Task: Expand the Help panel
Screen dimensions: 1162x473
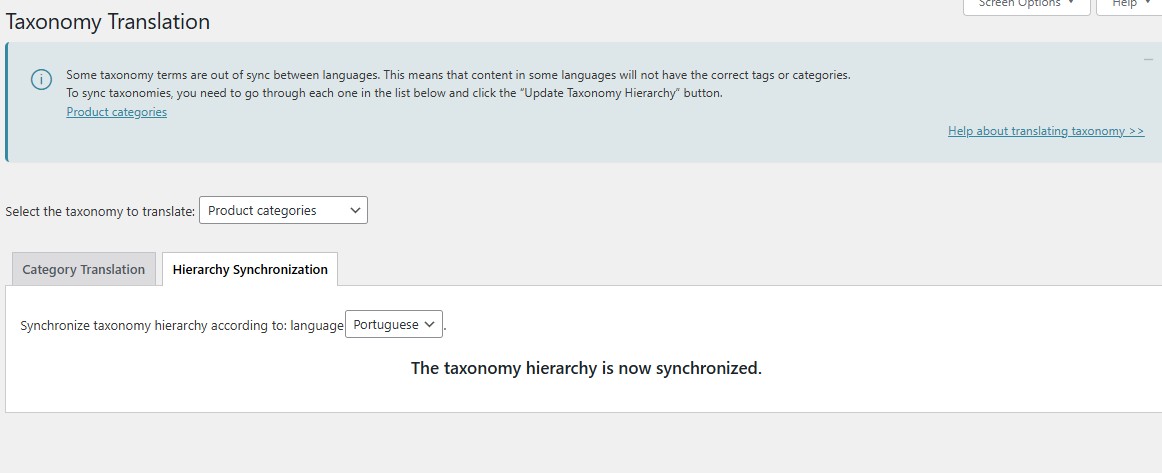Action: tap(1129, 6)
